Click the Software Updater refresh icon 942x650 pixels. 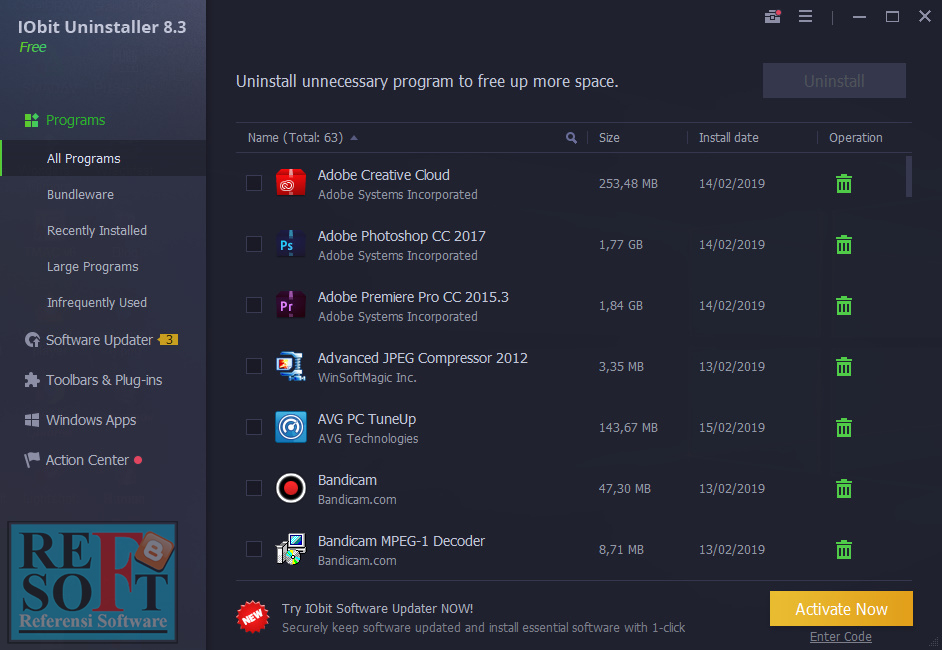[x=32, y=340]
